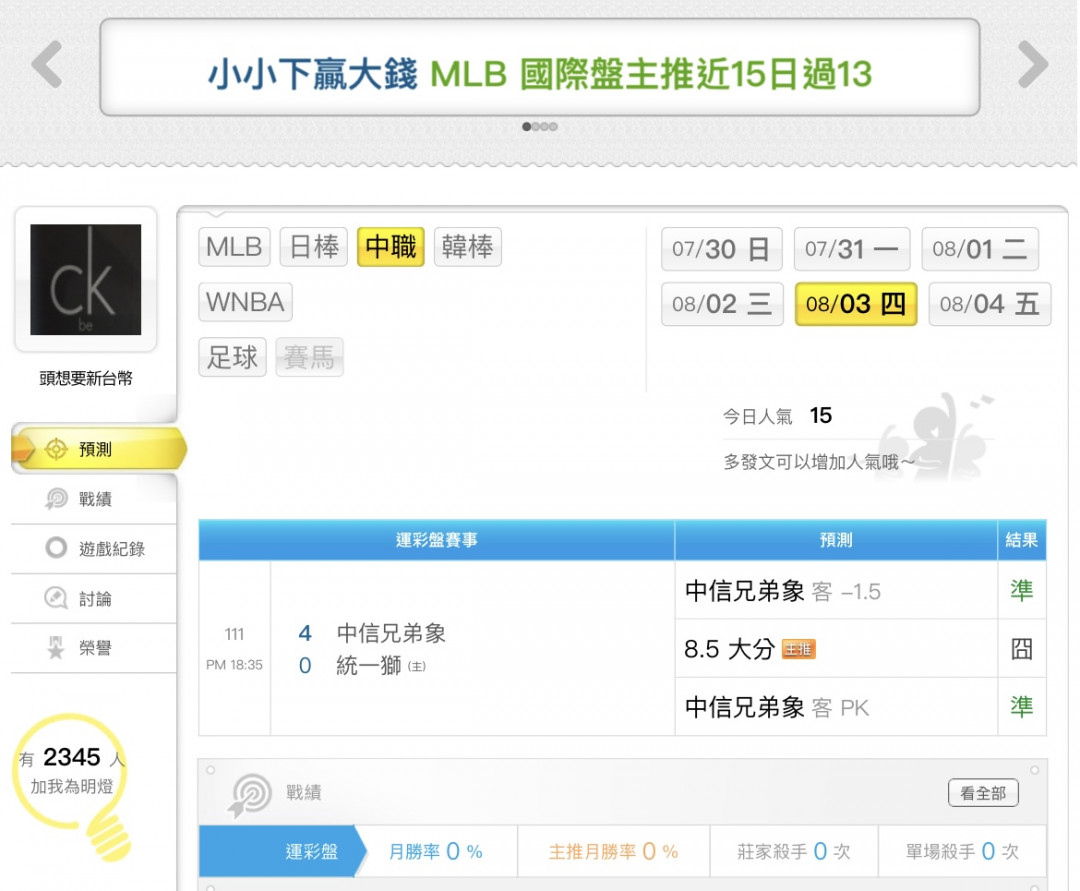Click the team name 中信兄弟象 in match column

point(391,633)
